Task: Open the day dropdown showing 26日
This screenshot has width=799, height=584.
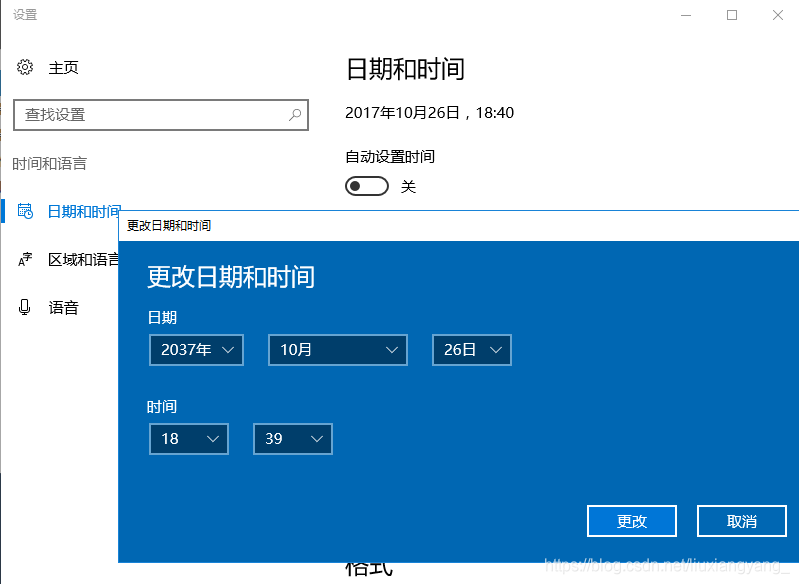Action: click(471, 350)
